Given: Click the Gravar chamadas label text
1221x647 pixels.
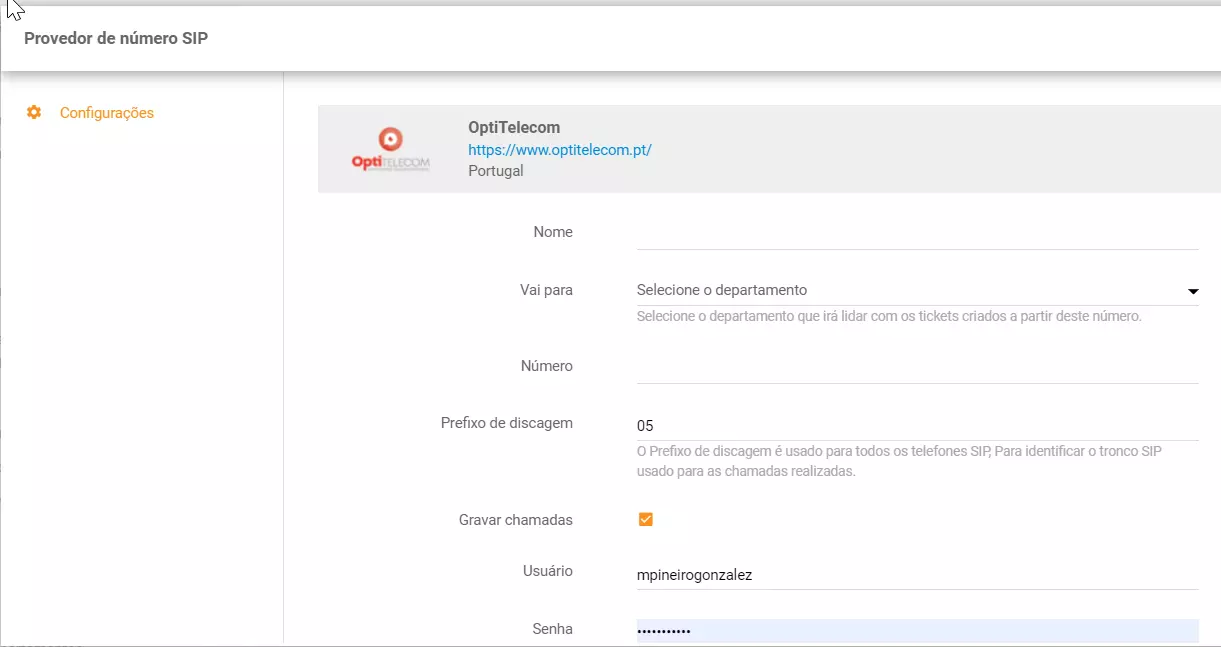Looking at the screenshot, I should tap(515, 519).
